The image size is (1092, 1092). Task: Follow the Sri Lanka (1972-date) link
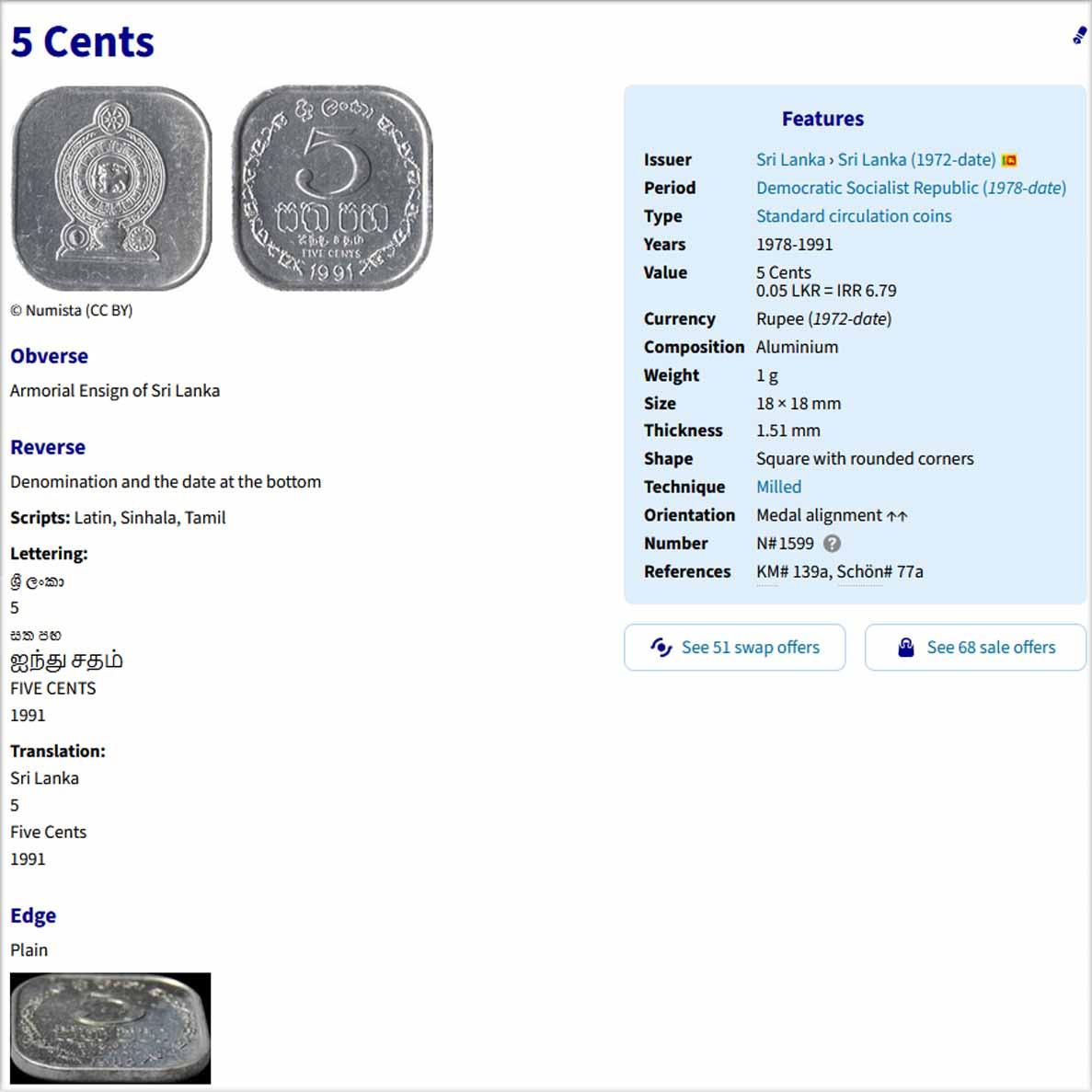(x=916, y=160)
